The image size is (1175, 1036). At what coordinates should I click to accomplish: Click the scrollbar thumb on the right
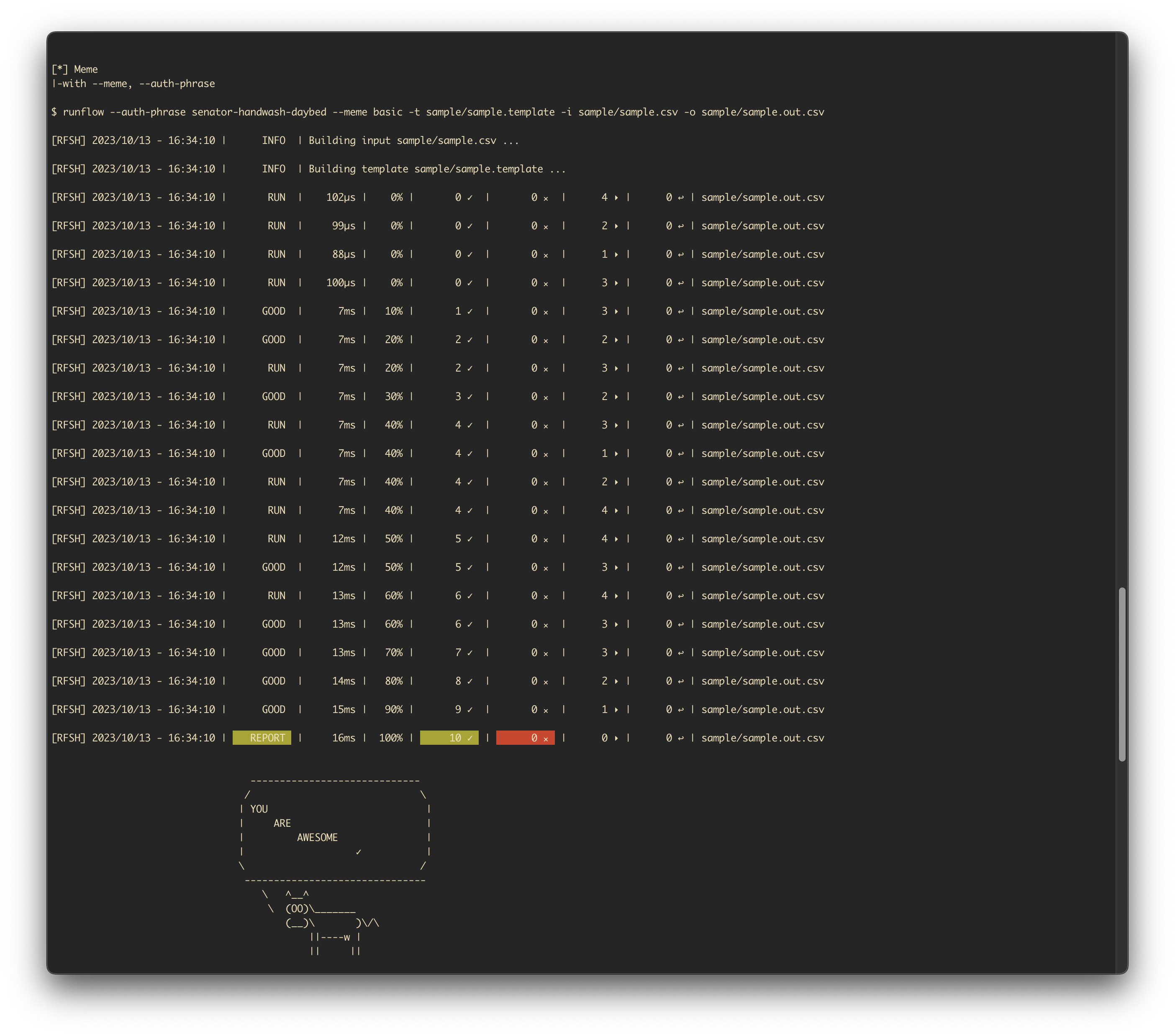point(1121,674)
